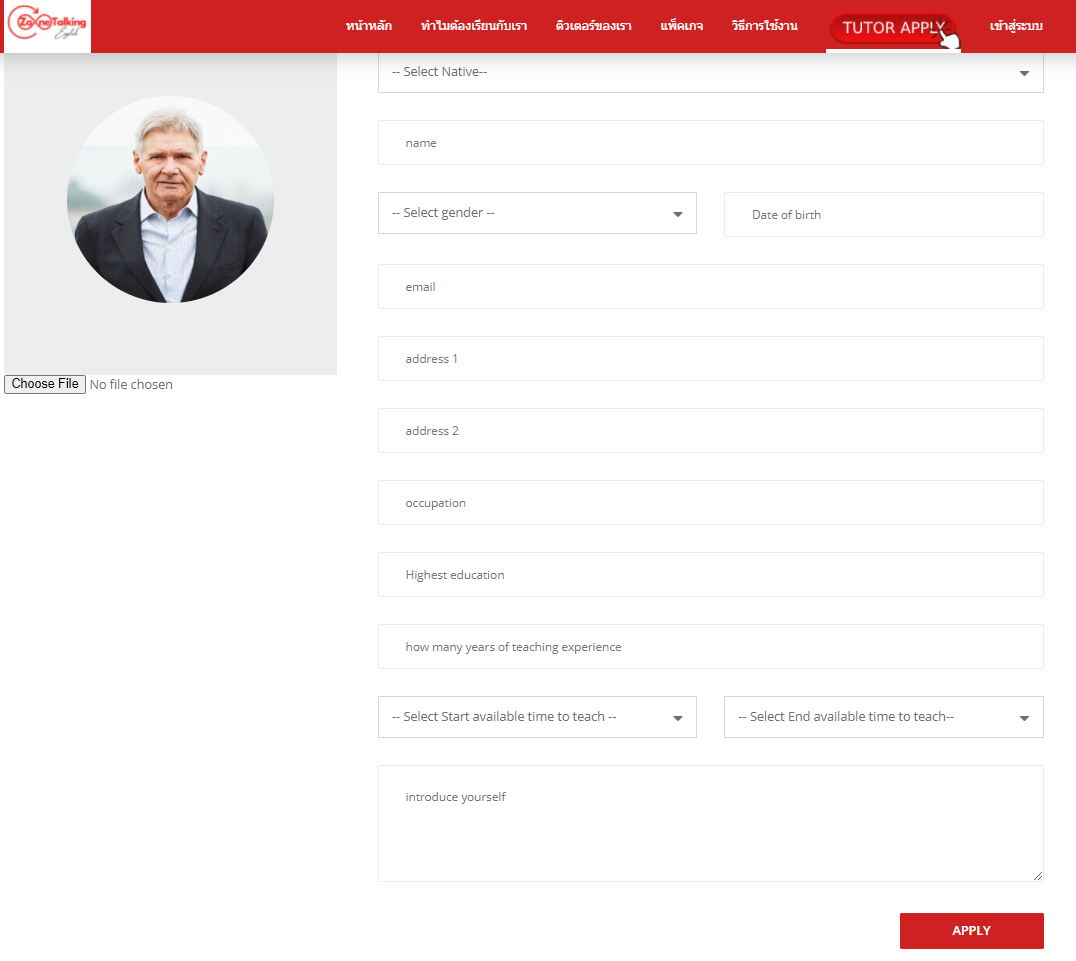Viewport: 1076px width, 961px height.
Task: Click the years of teaching experience field
Action: [710, 647]
